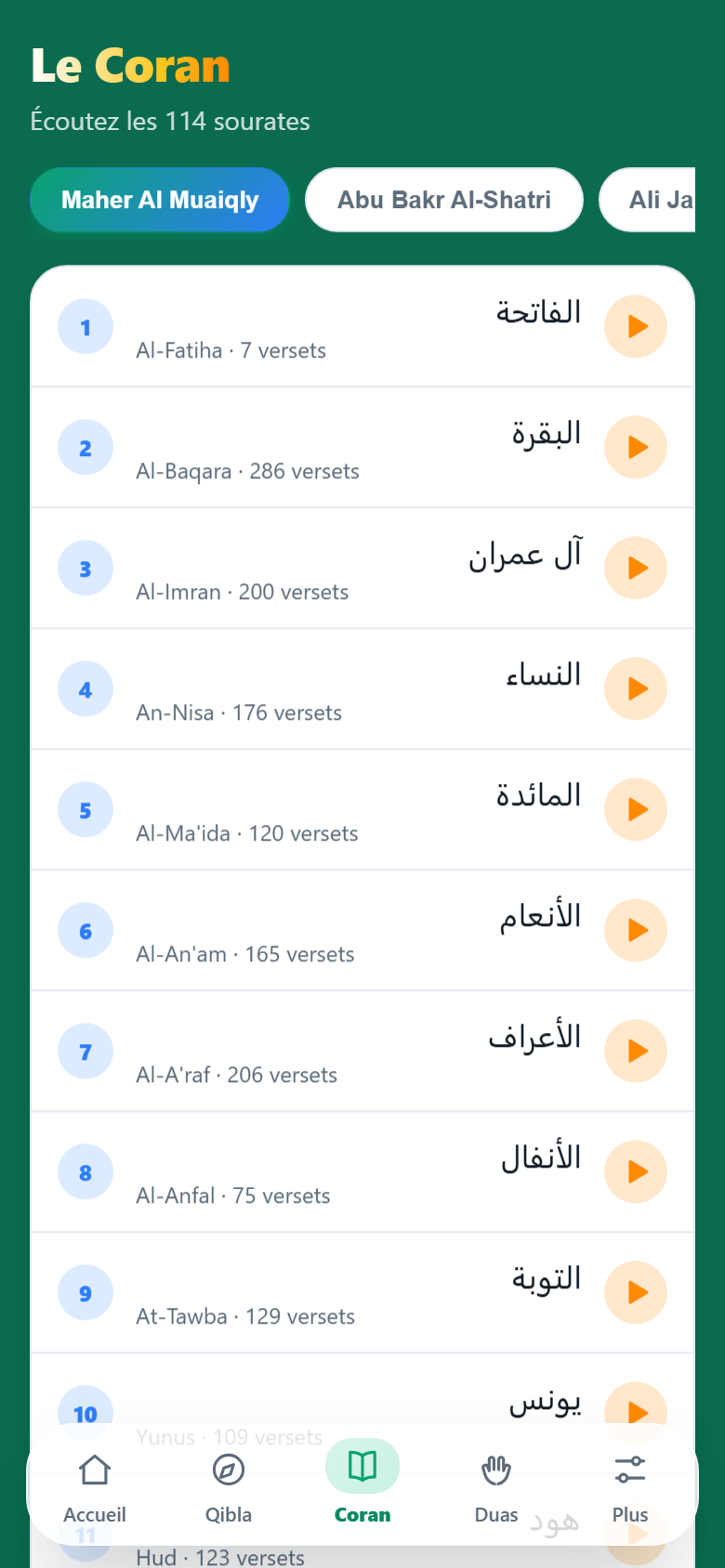
Task: Select reciter Maher Al Muaiqly
Action: (160, 200)
